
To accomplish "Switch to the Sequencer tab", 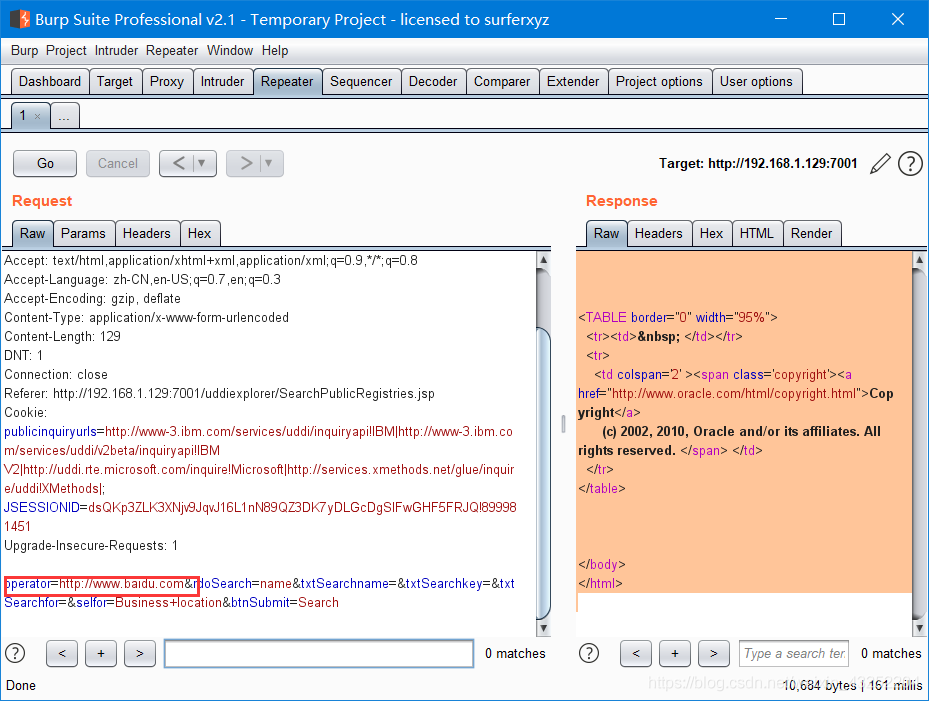I will click(x=361, y=81).
